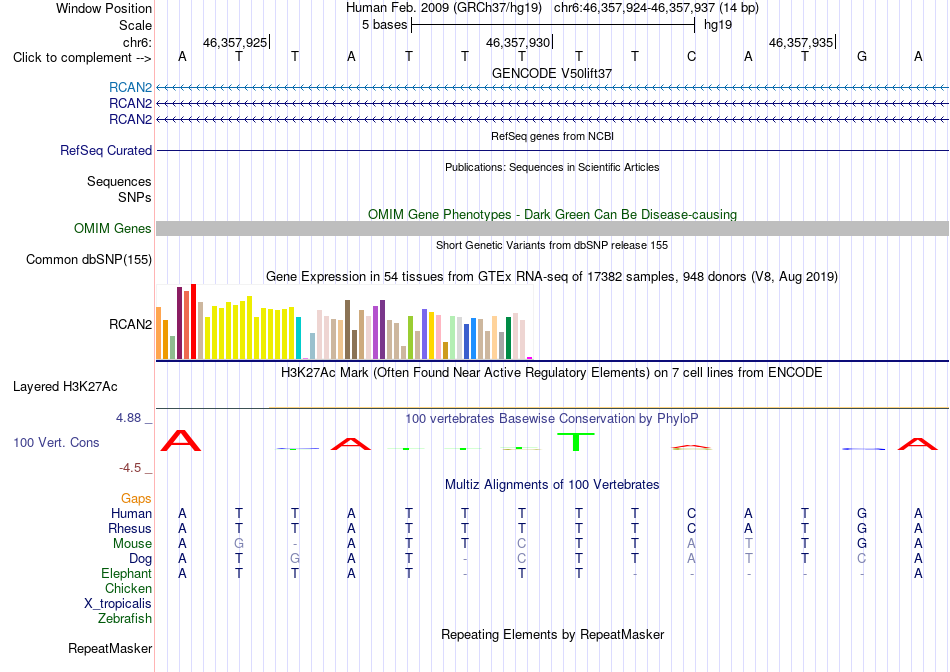Click the Common dbSNP(155) label
Screen dimensions: 950x672
pos(89,259)
